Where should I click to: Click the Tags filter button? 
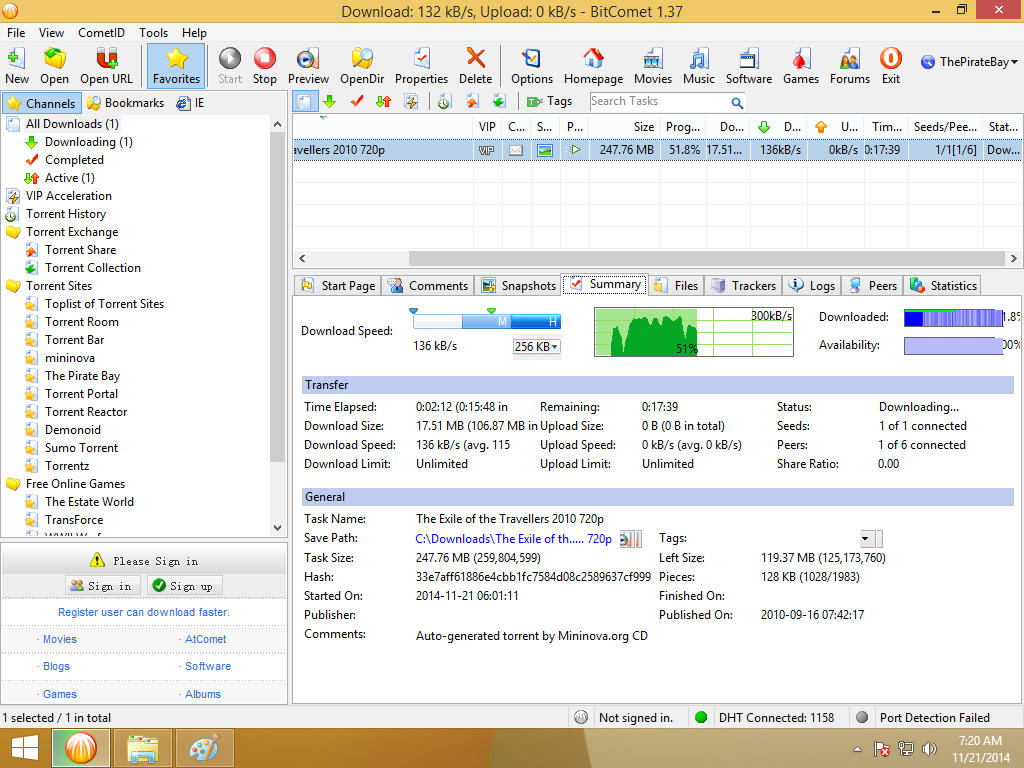pos(549,101)
